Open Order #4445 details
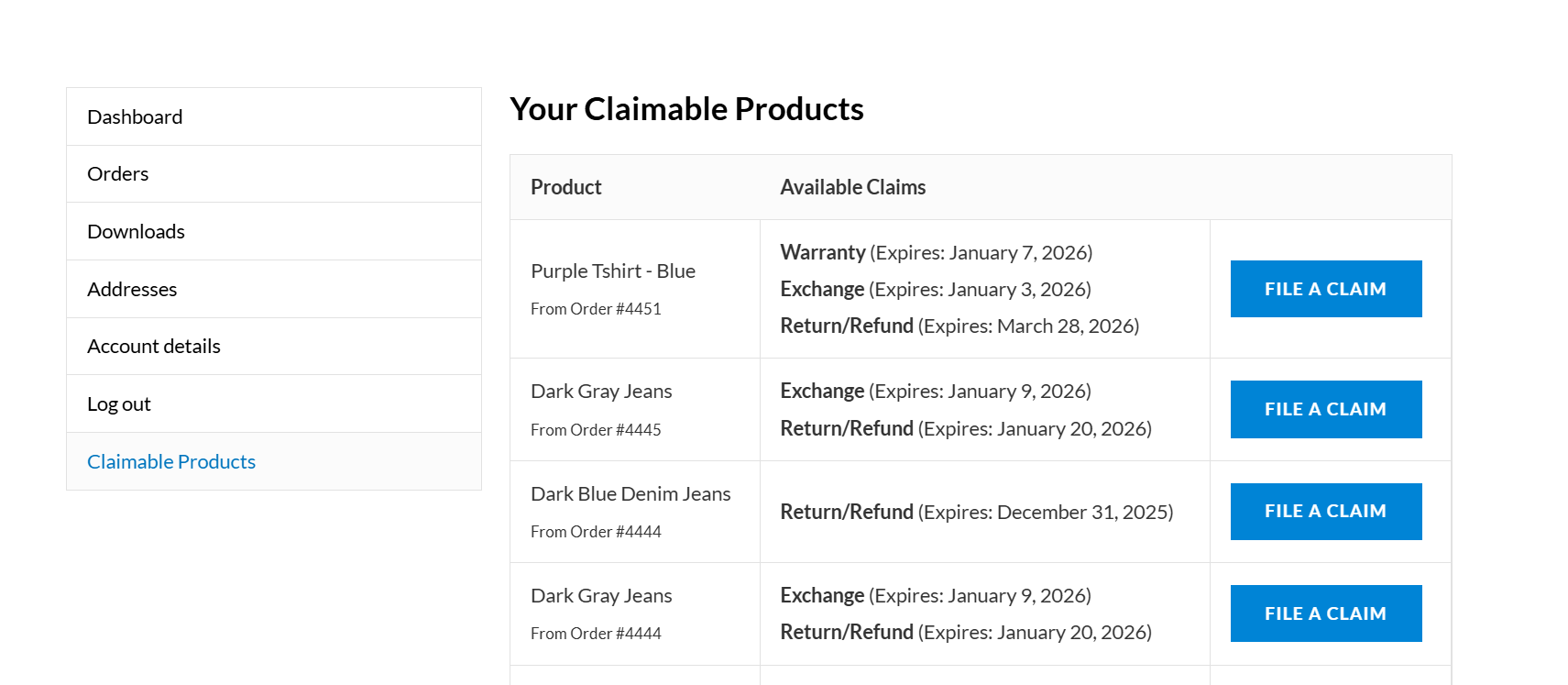Image resolution: width=1568 pixels, height=685 pixels. coord(596,429)
